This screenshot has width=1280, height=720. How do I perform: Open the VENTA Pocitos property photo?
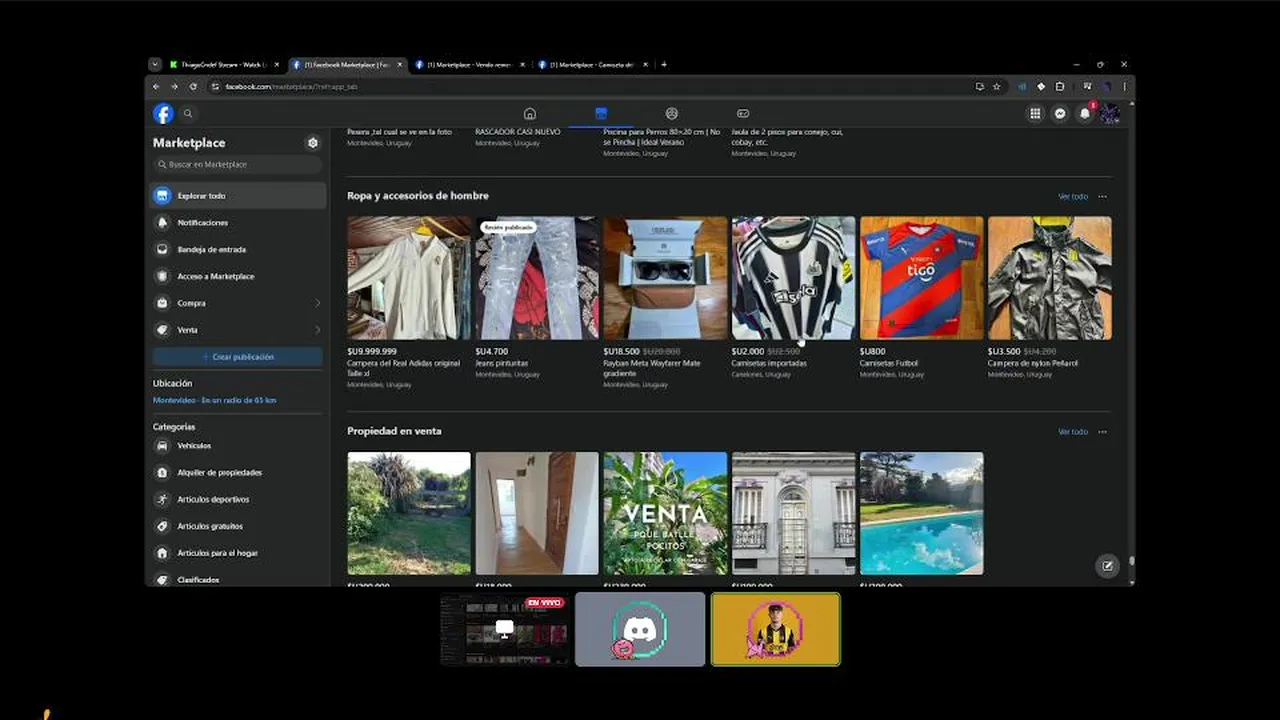665,513
